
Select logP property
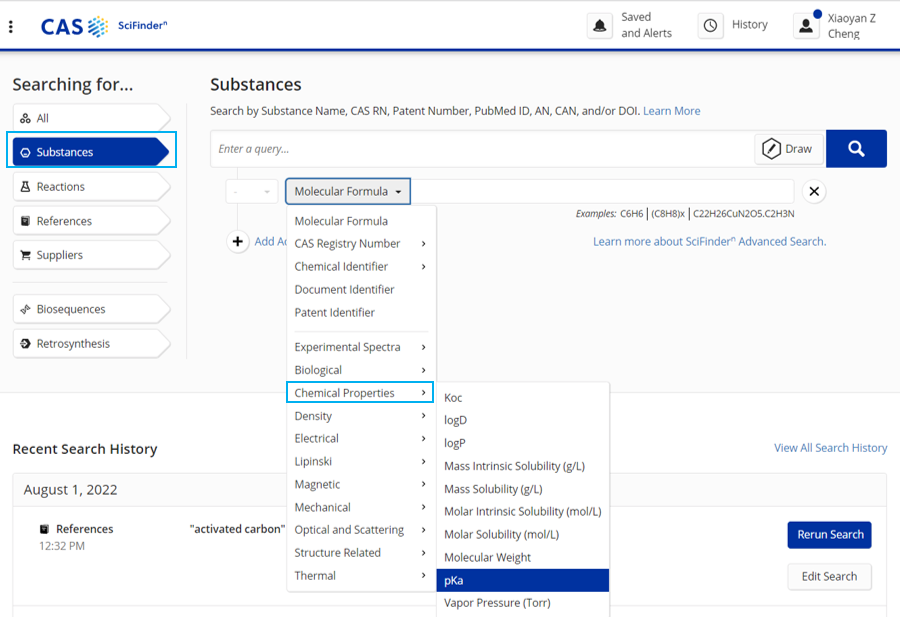522,443
